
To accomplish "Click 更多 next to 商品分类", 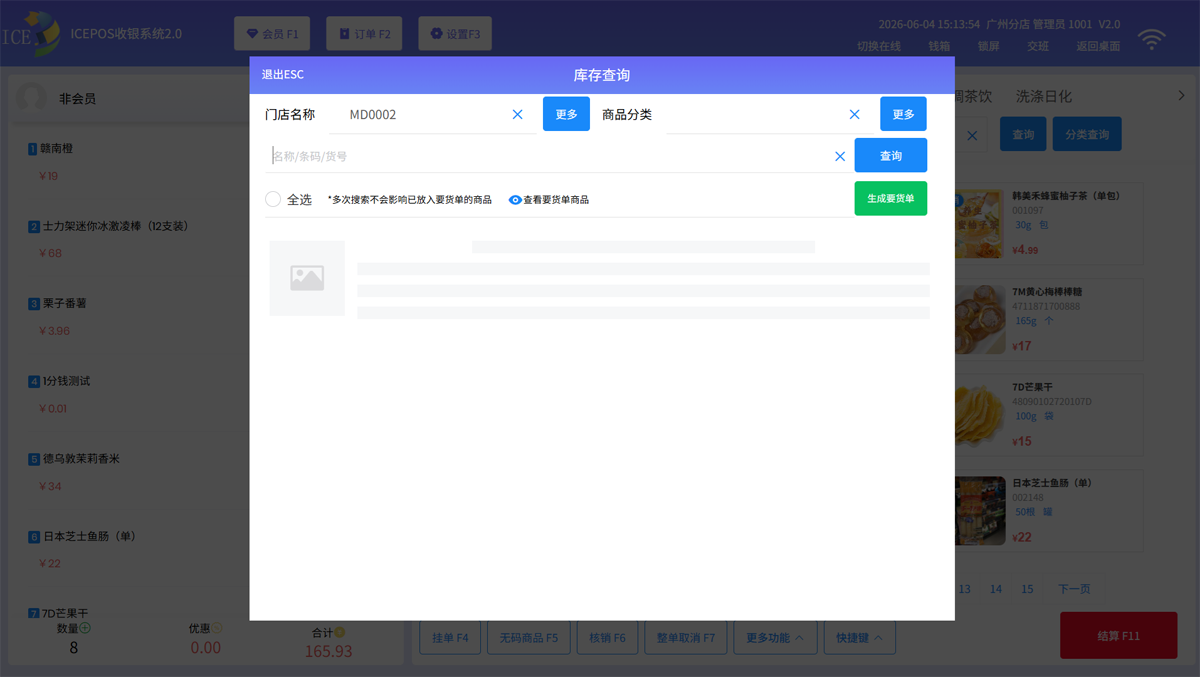I will (903, 114).
